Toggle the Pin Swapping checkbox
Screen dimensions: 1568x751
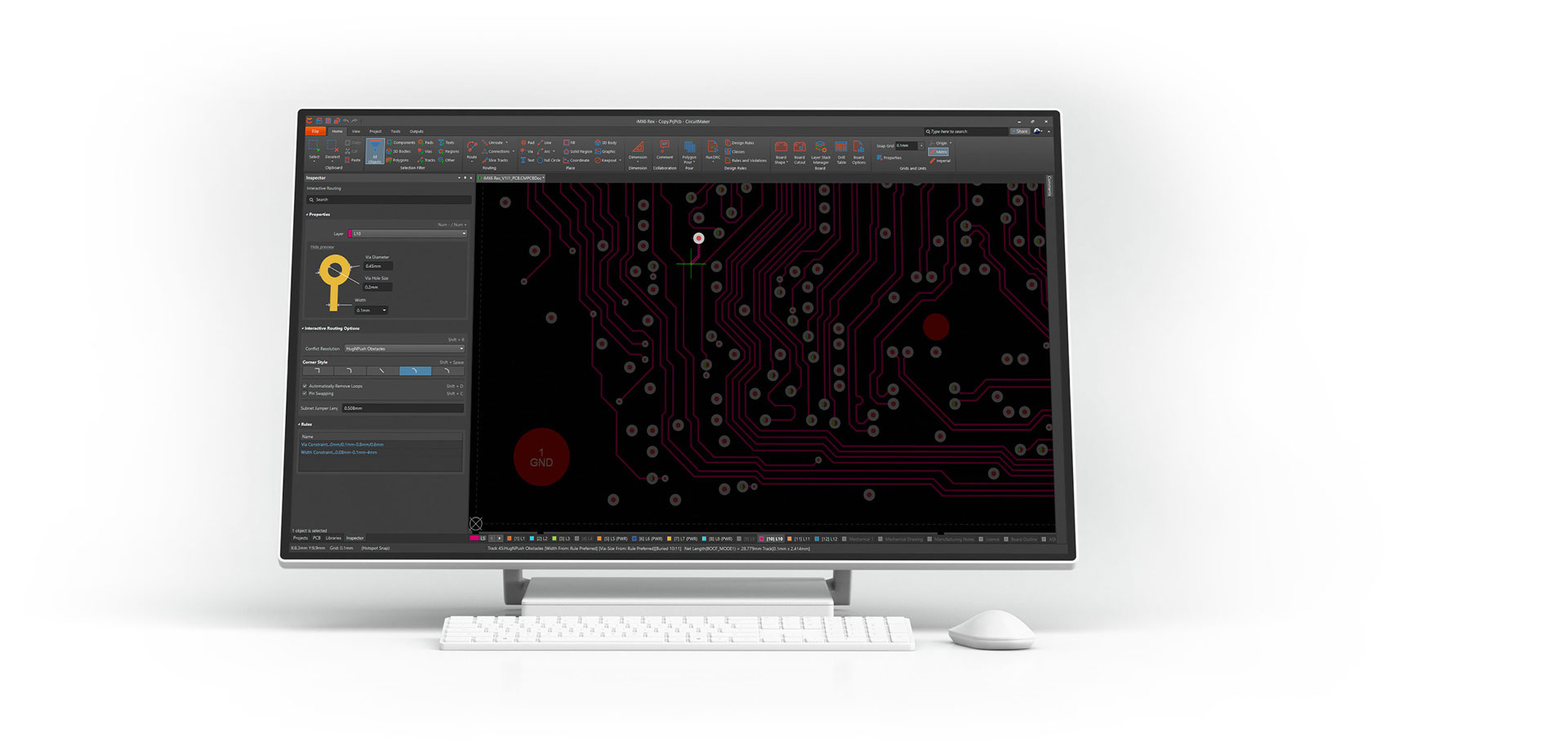click(305, 393)
